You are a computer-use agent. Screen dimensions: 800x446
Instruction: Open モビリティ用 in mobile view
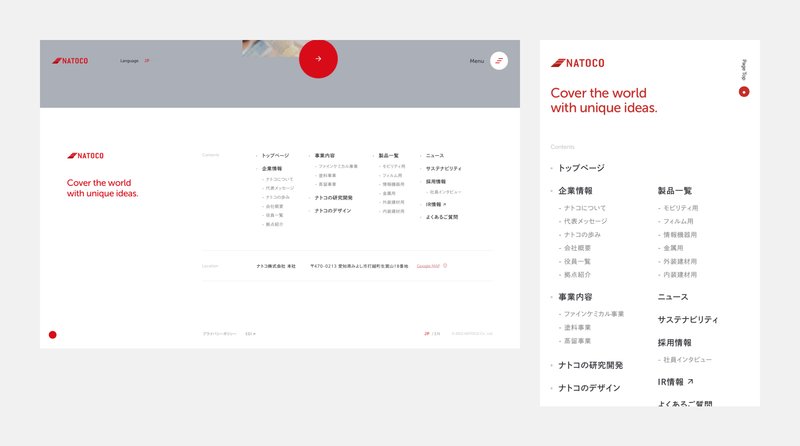click(x=681, y=208)
